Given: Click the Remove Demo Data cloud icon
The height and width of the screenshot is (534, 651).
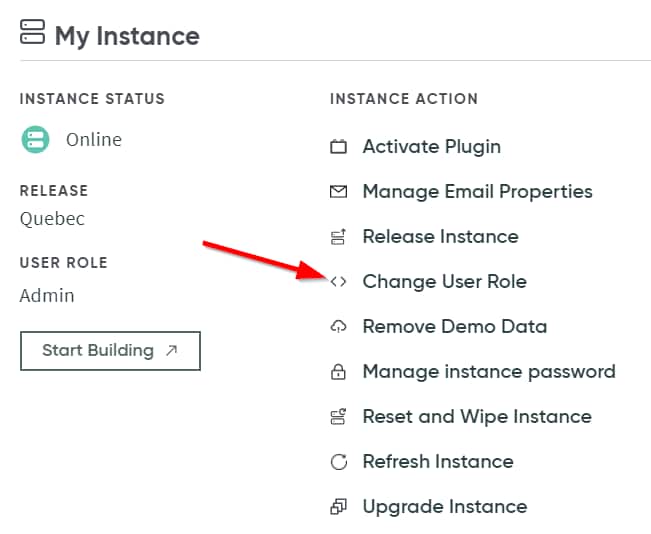Looking at the screenshot, I should click(x=338, y=327).
